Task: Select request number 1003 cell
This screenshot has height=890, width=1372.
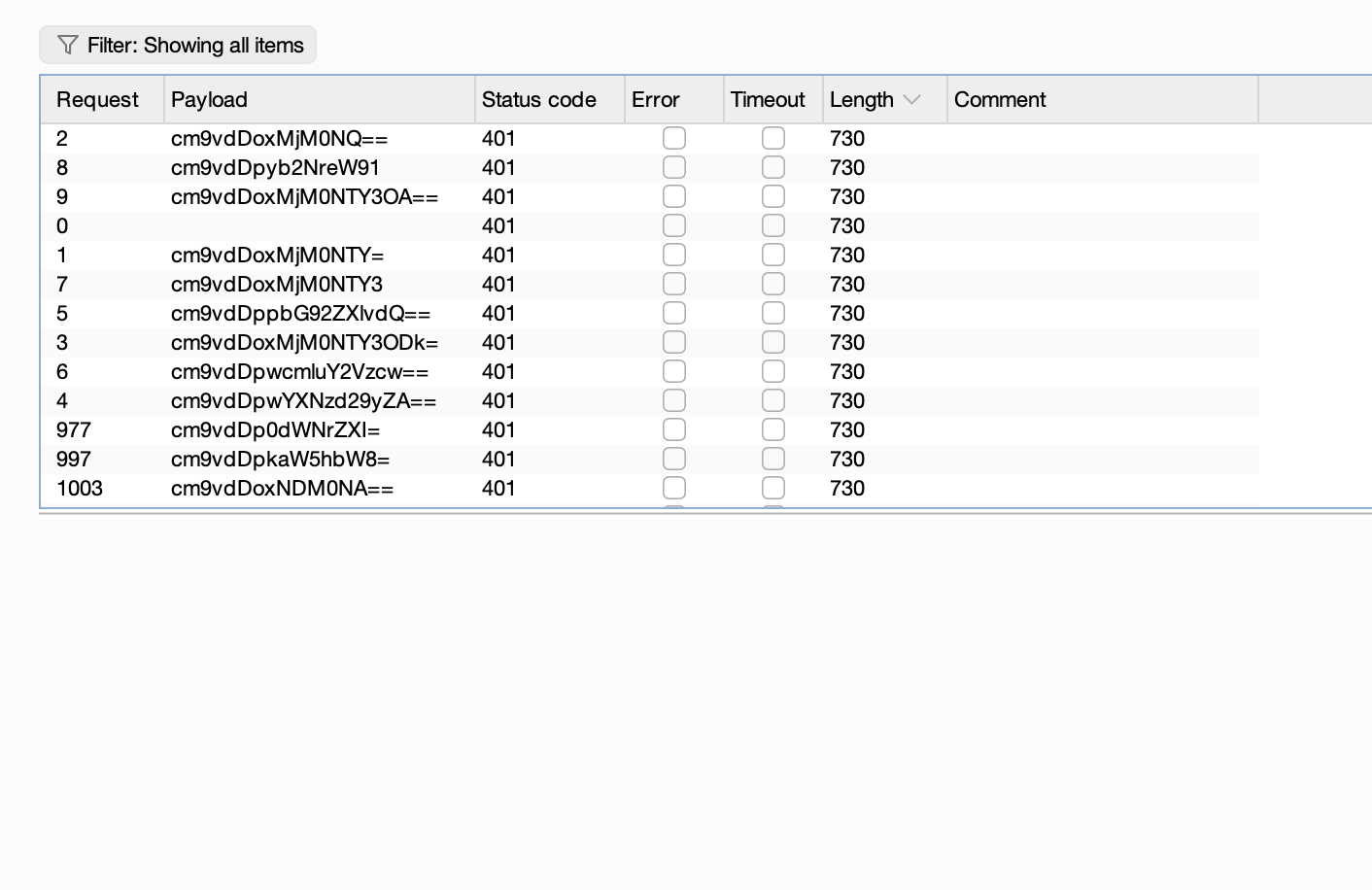Action: coord(80,488)
